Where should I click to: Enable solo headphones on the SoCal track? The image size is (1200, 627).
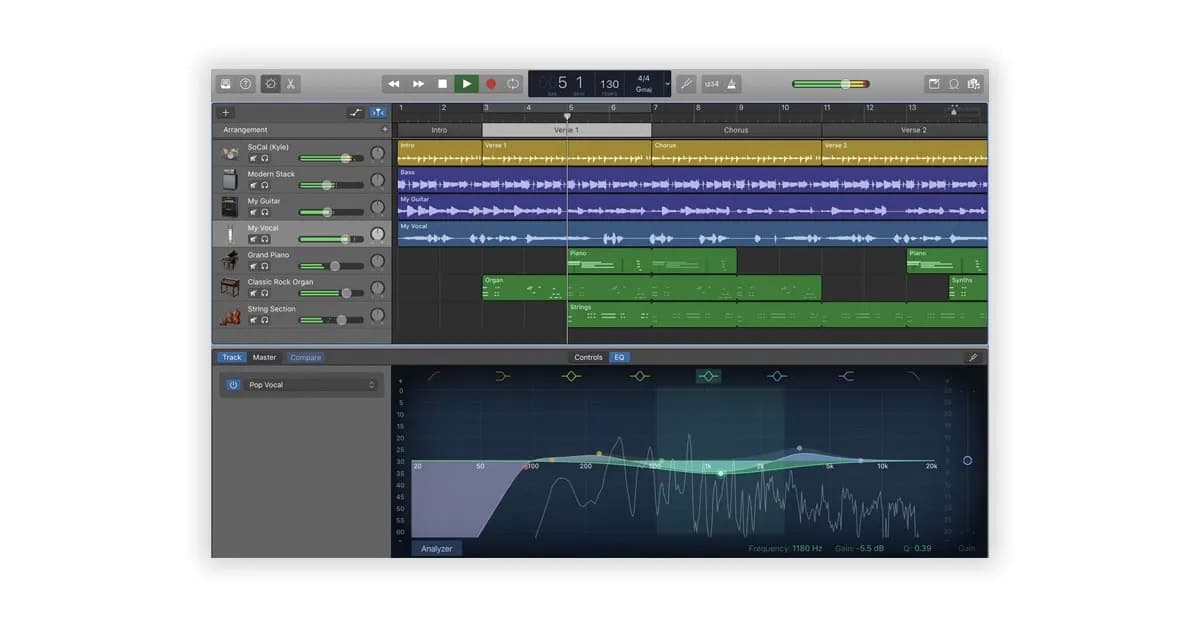[266, 159]
